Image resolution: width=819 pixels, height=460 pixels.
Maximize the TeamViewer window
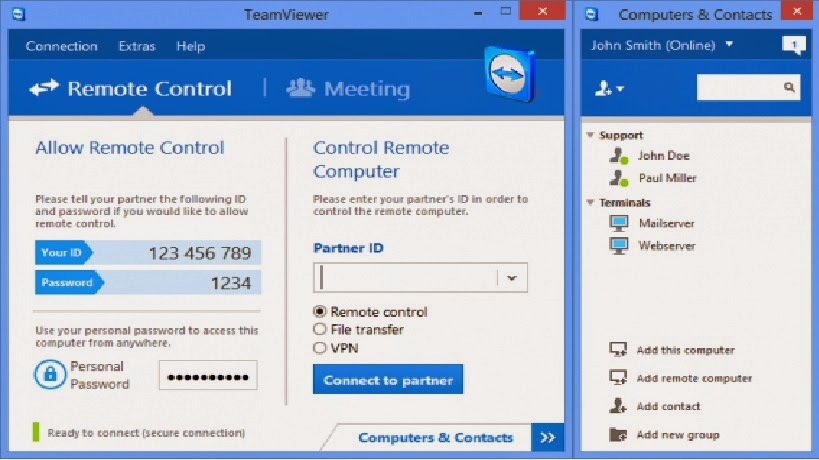tap(505, 11)
